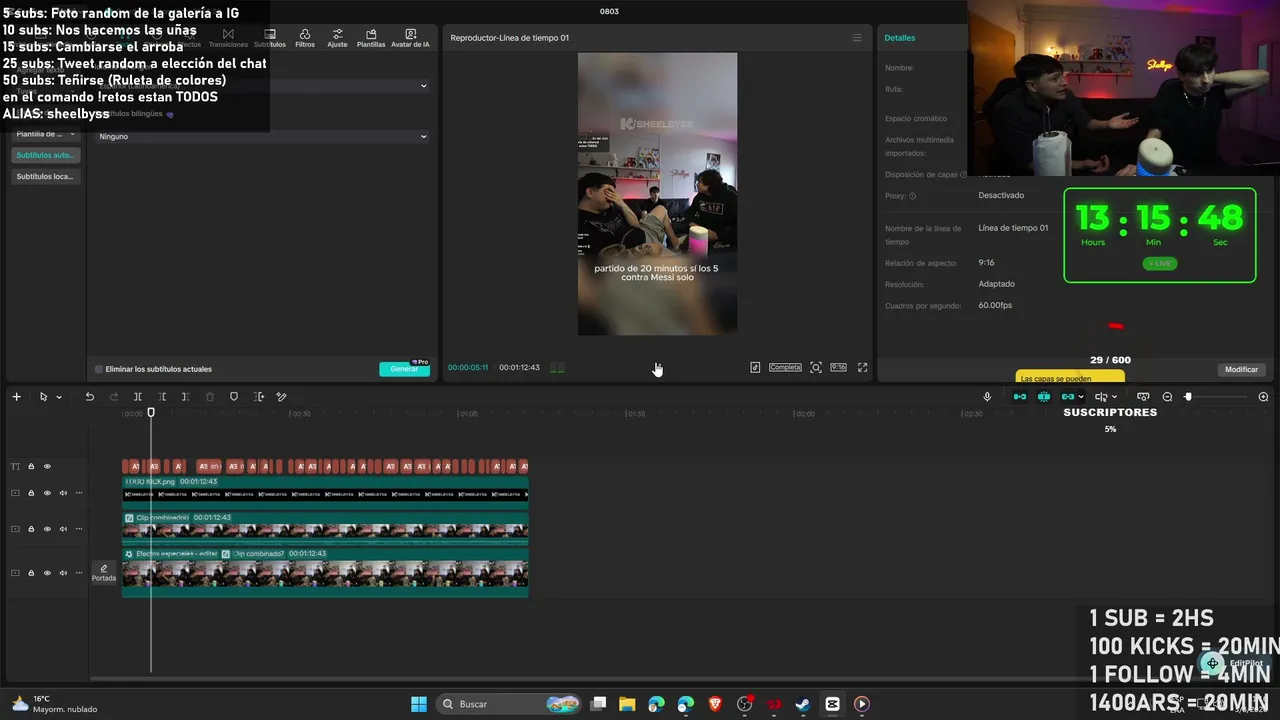Click the magic edit wand icon
1280x720 pixels.
coord(282,397)
